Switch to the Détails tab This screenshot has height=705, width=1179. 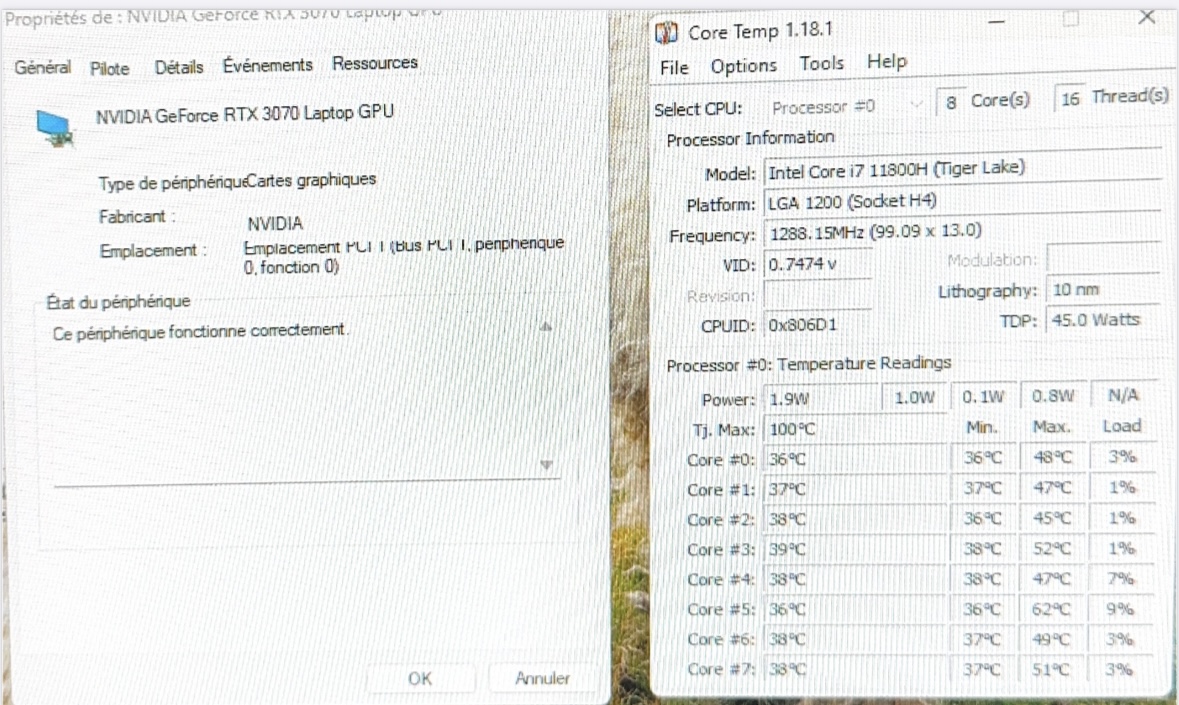179,67
